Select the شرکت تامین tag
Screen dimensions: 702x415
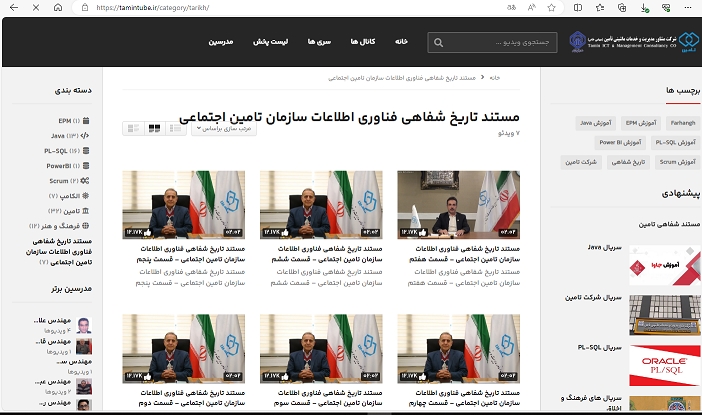pyautogui.click(x=581, y=162)
